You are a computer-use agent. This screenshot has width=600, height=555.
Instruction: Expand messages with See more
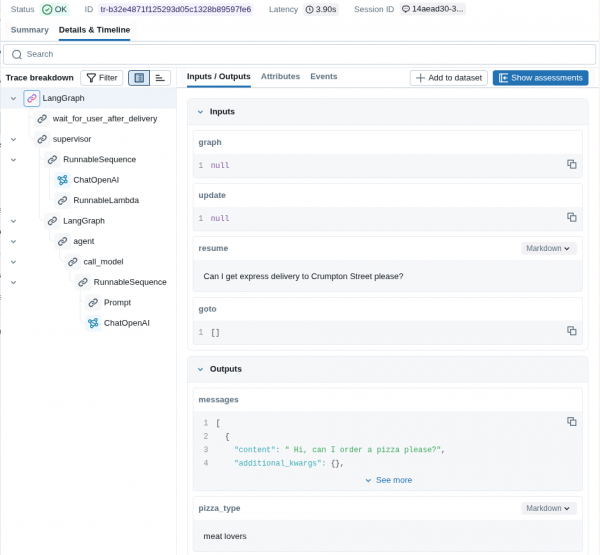click(x=389, y=480)
